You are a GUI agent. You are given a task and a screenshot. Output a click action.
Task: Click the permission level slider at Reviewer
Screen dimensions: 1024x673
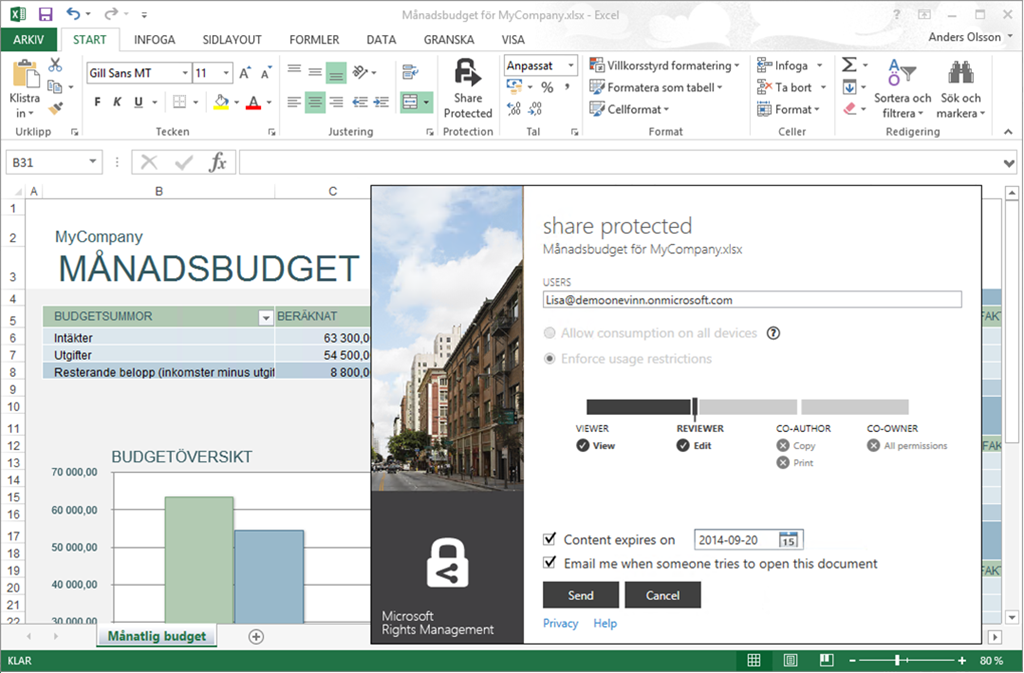tap(695, 407)
